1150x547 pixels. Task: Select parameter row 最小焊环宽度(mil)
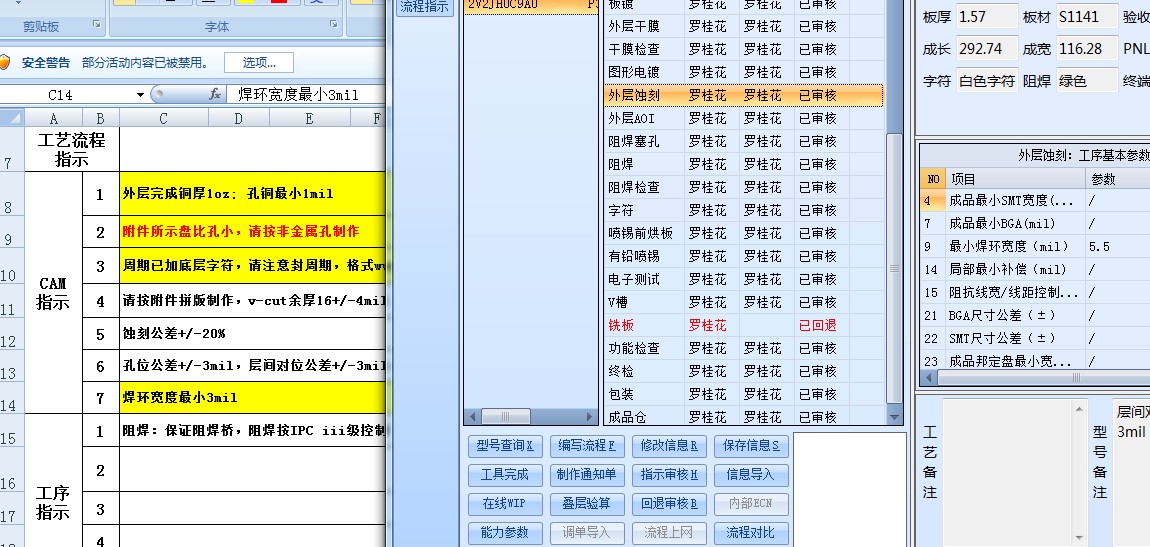[1036, 246]
